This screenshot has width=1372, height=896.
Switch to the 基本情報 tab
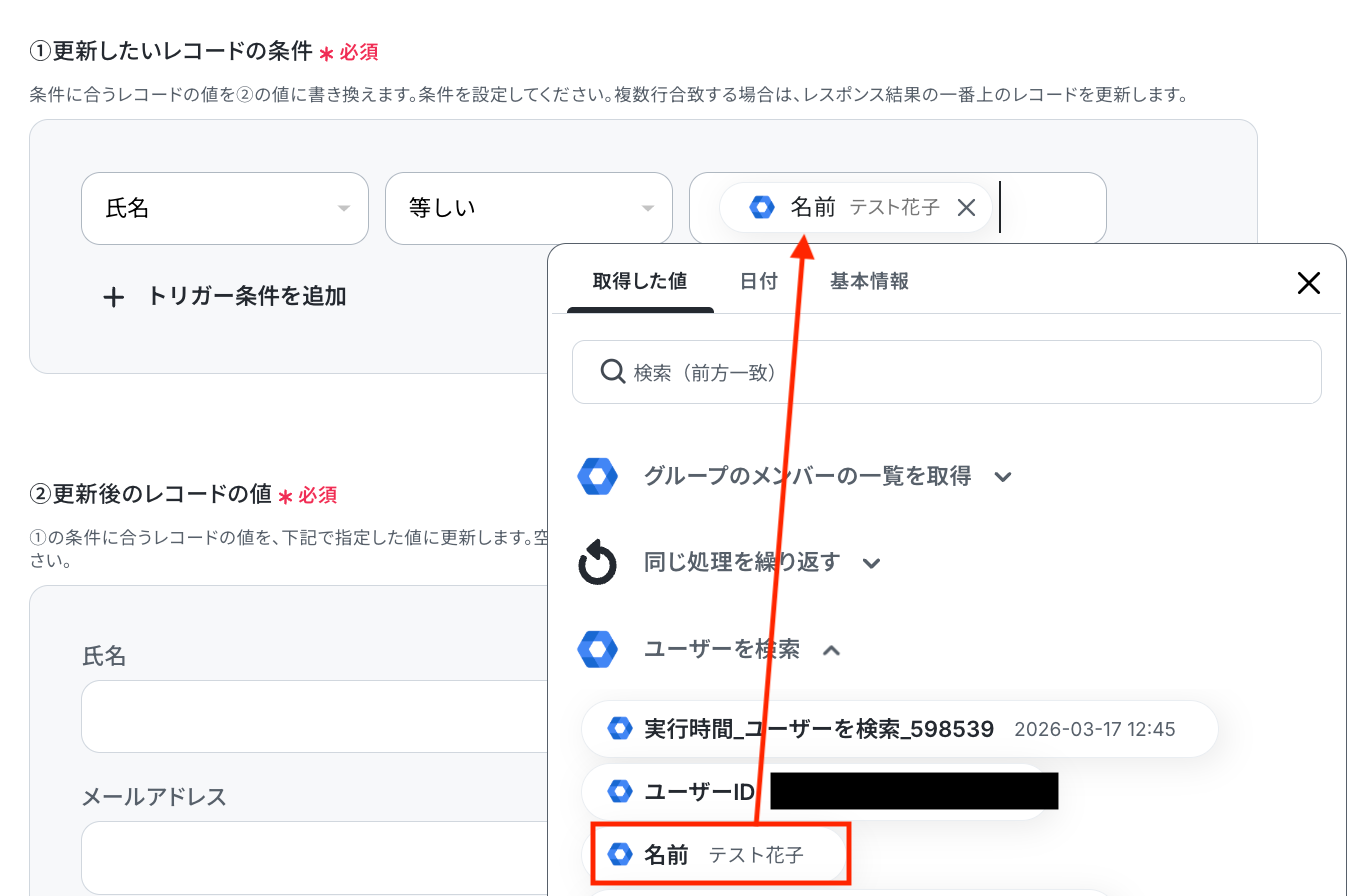[x=869, y=281]
